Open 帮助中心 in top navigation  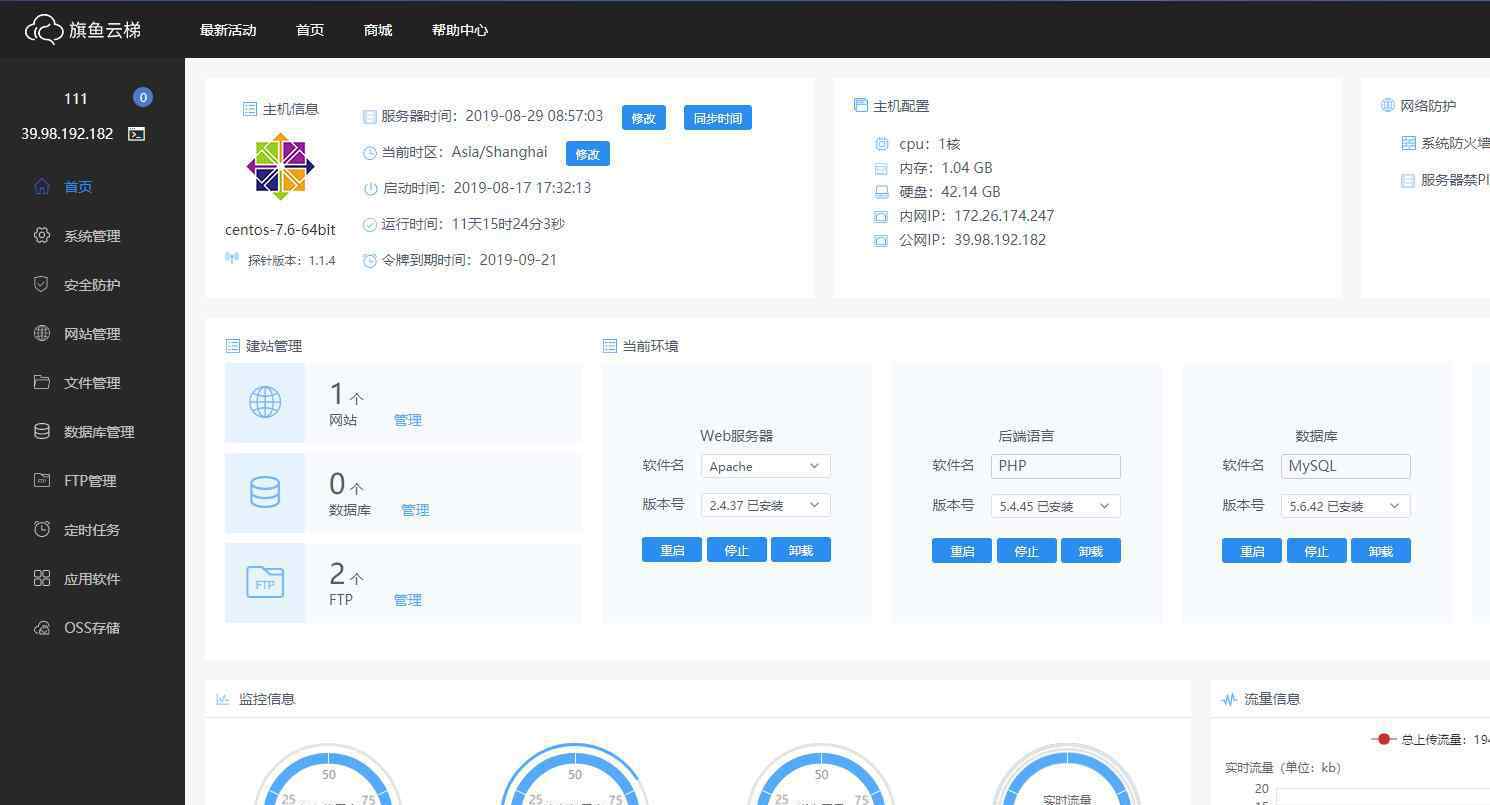(x=460, y=30)
